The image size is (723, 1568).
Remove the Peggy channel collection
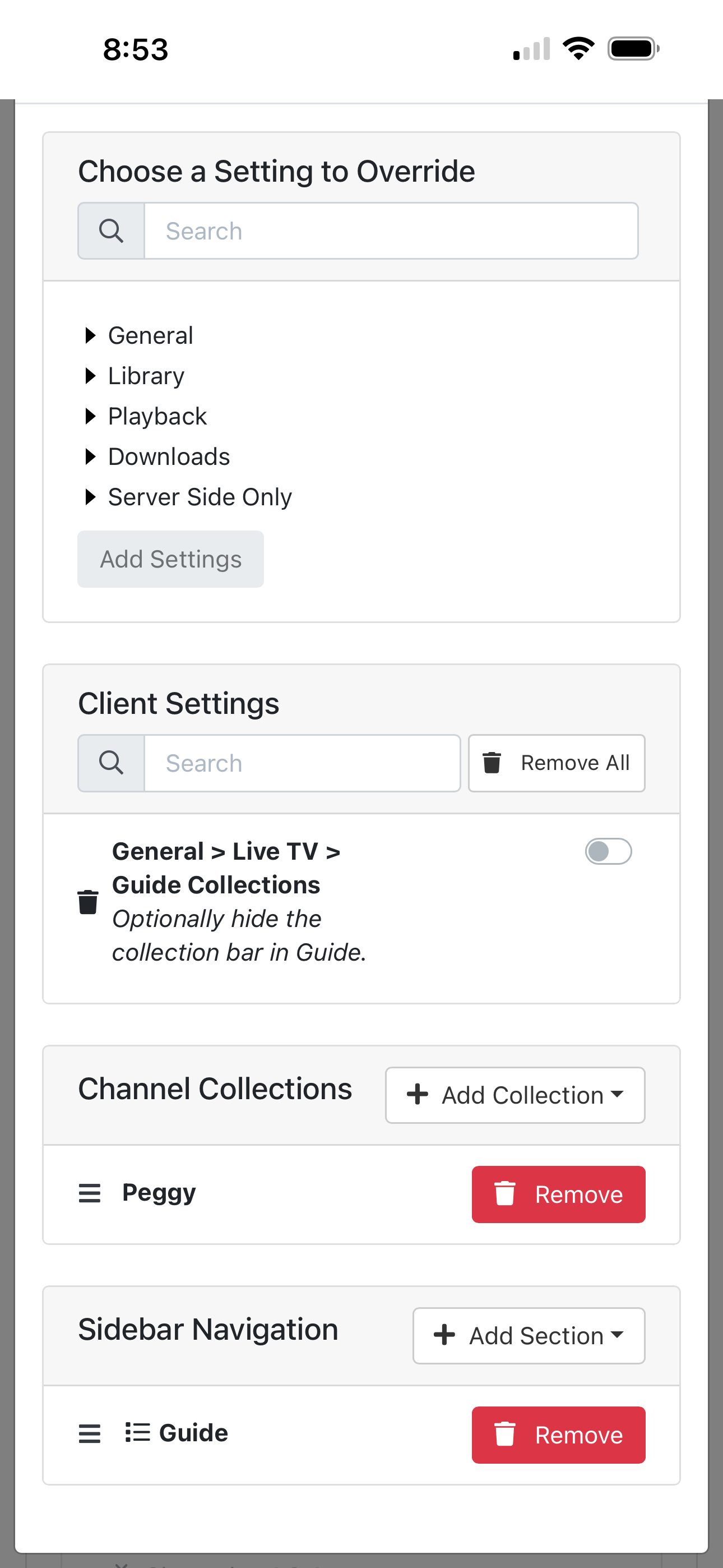click(x=558, y=1195)
